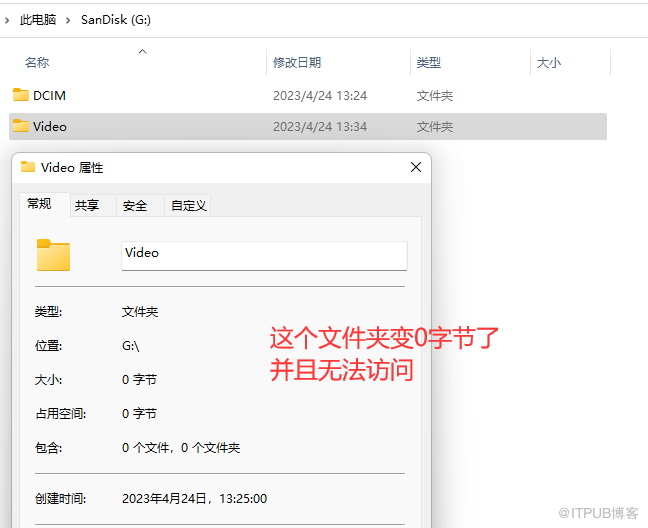Click the Video 属性 title text

pos(72,167)
